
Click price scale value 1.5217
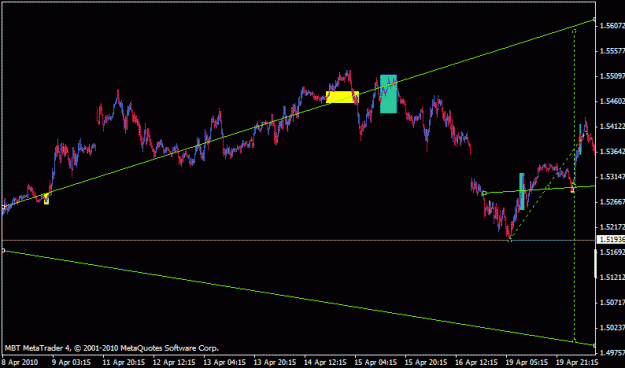[x=612, y=227]
